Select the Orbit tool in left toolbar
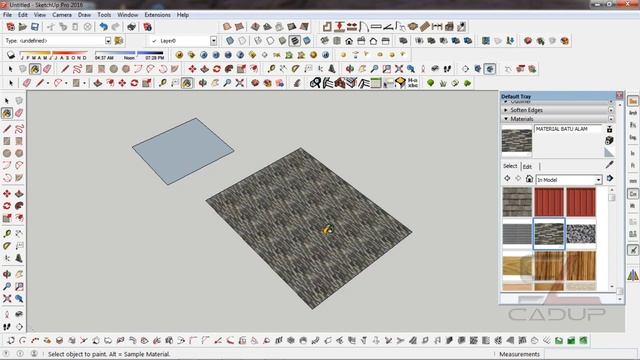640x360 pixels. tap(7, 274)
